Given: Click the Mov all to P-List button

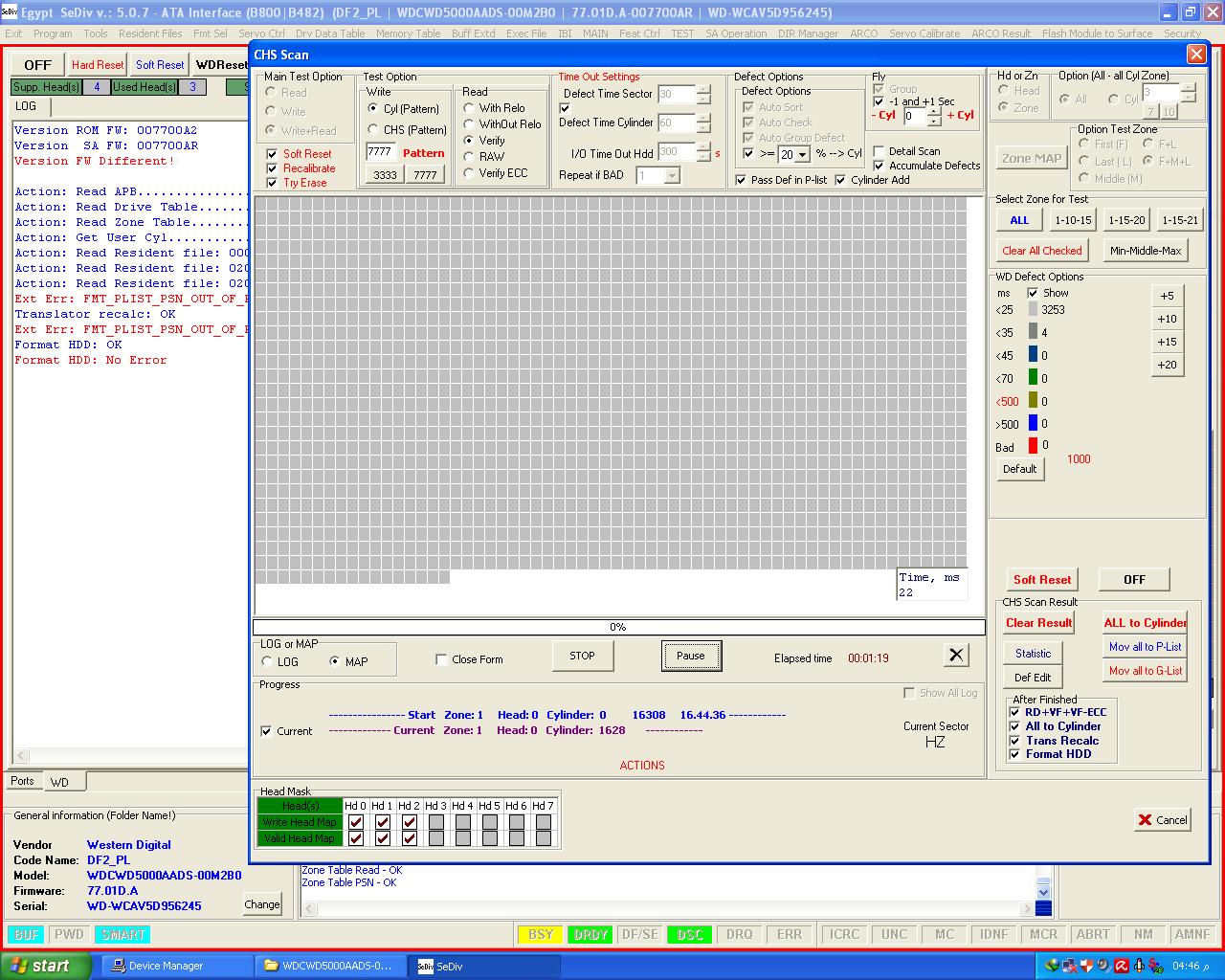Looking at the screenshot, I should 1145,647.
